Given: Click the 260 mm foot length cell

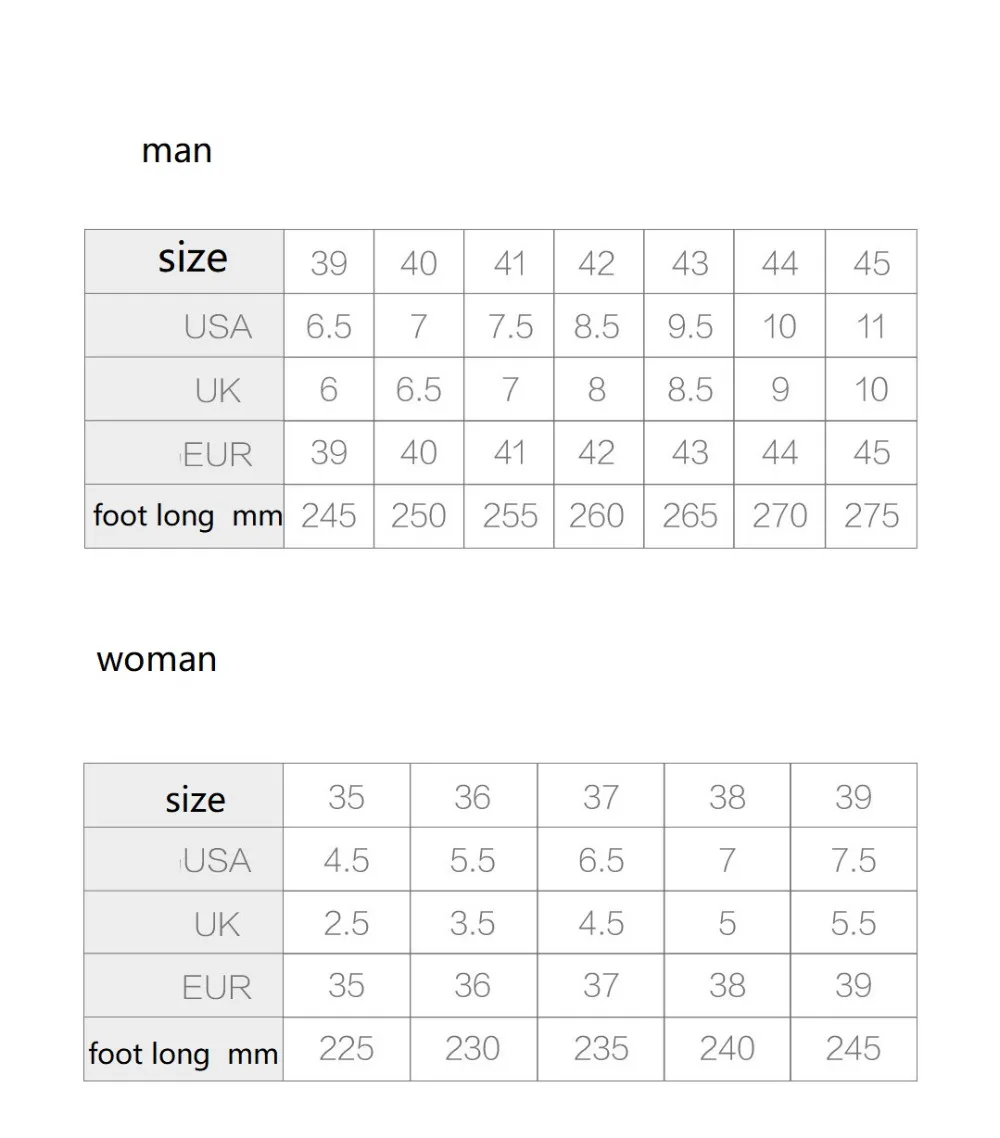Looking at the screenshot, I should coord(599,516).
